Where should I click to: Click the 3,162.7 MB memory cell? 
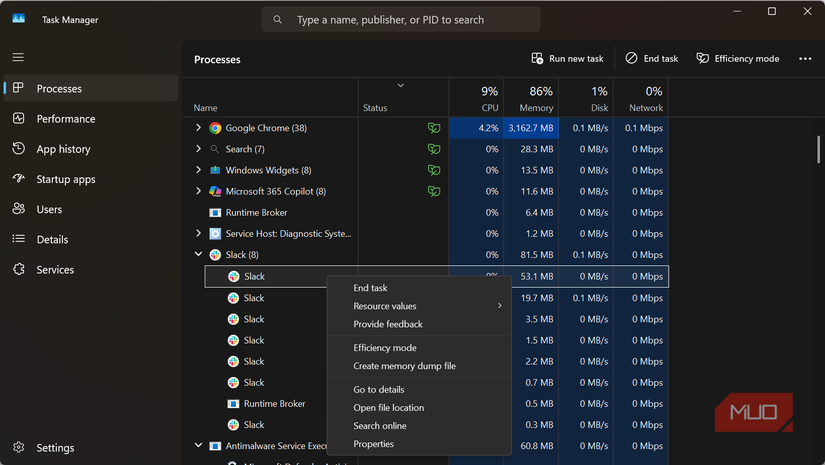tap(531, 128)
